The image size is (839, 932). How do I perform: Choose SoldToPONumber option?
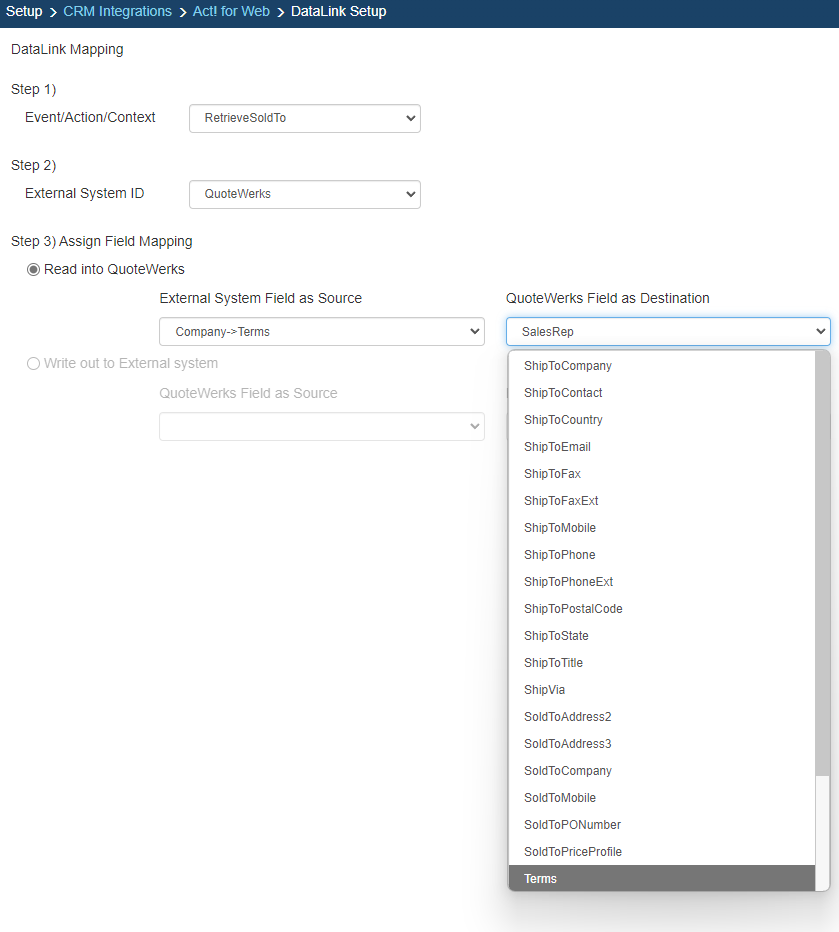pyautogui.click(x=572, y=825)
